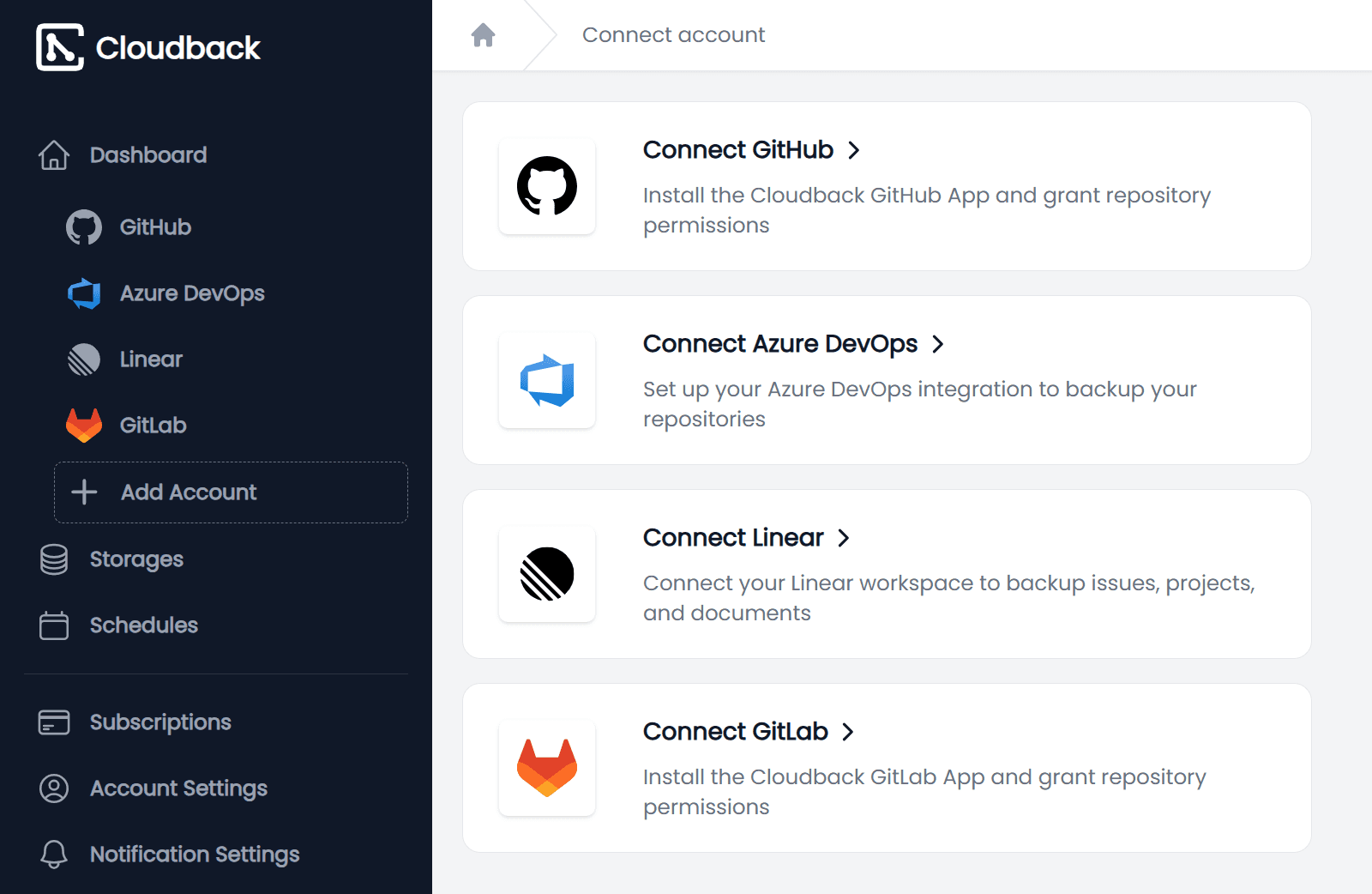1372x894 pixels.
Task: Click the plus icon beside Add Account
Action: point(84,492)
